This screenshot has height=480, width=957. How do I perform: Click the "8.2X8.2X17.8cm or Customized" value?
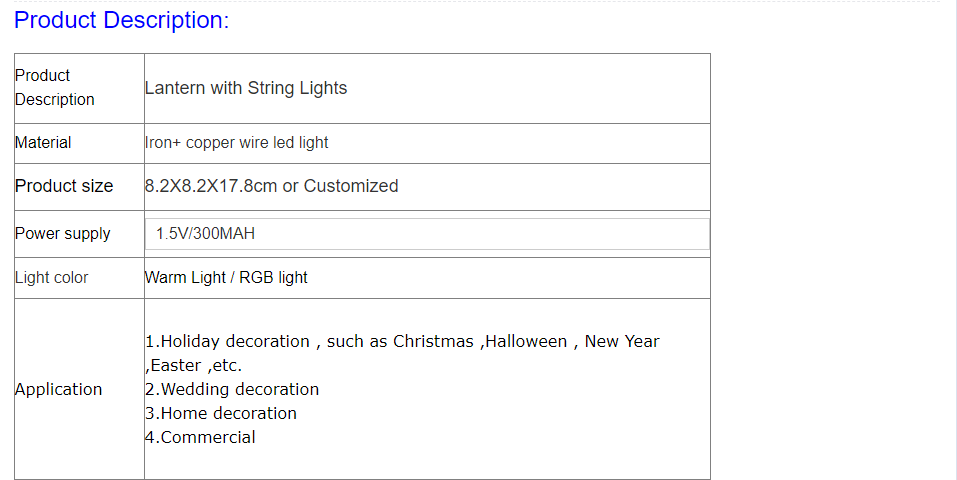click(272, 186)
